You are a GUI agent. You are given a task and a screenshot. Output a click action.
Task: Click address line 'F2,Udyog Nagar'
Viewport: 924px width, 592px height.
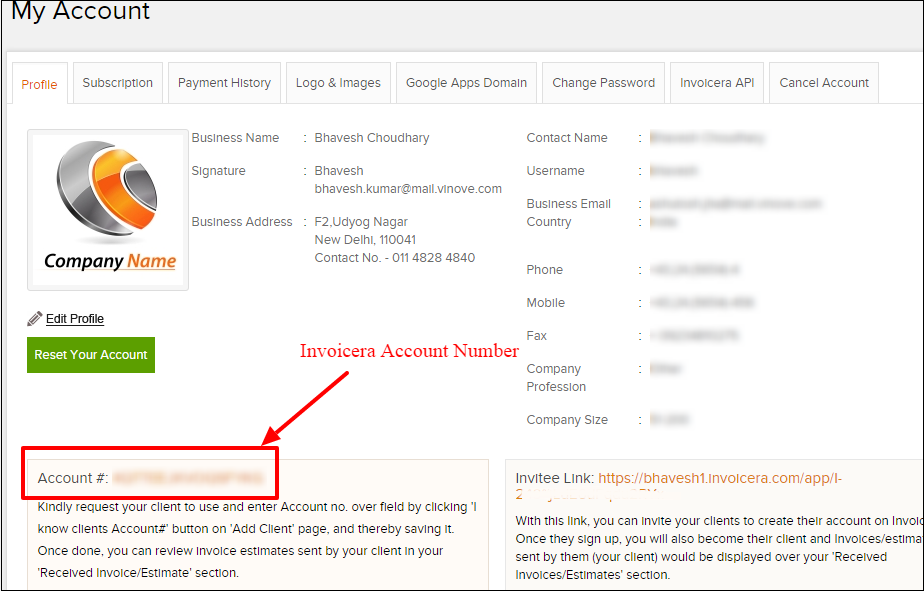[361, 222]
